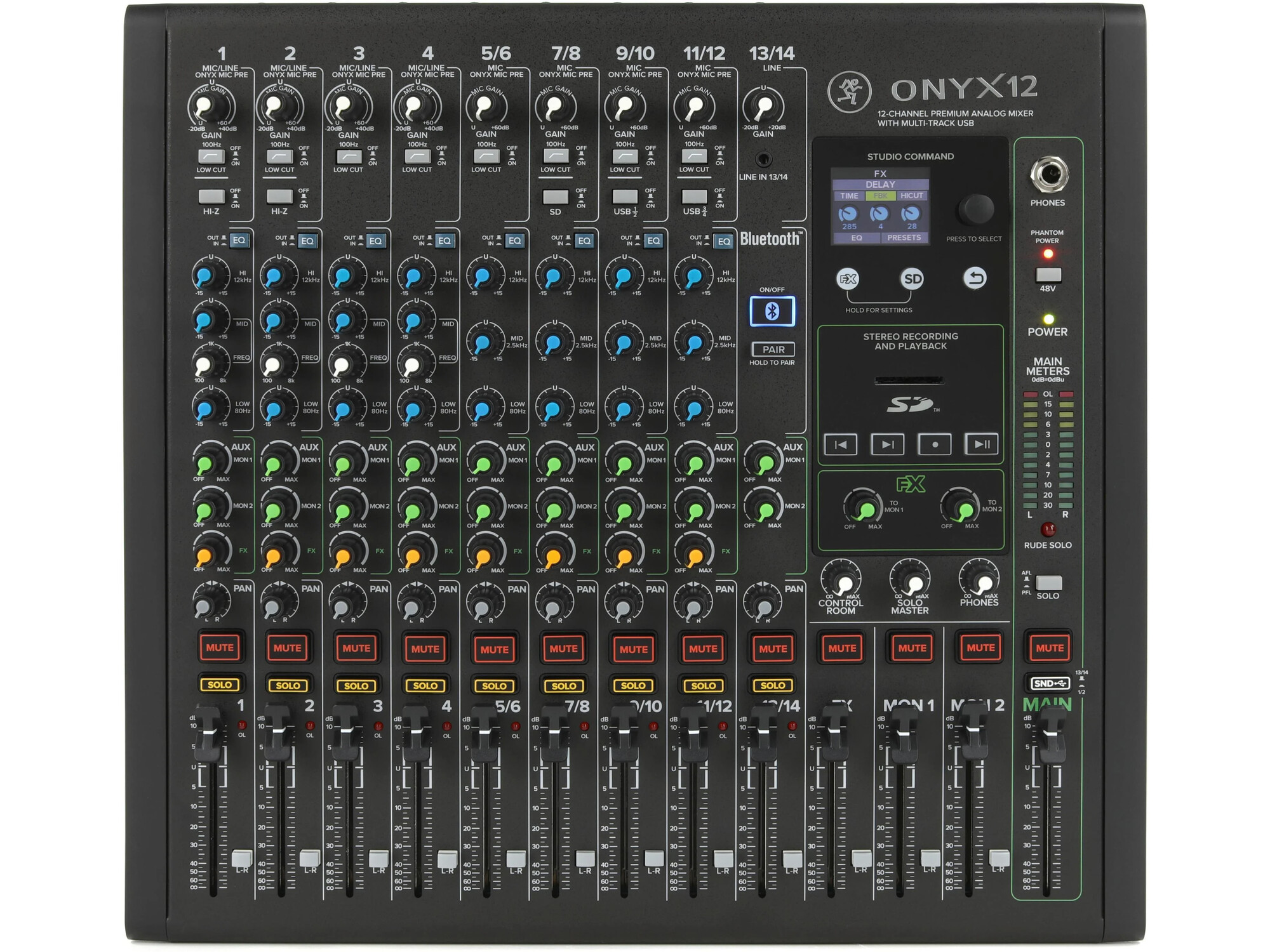
Task: Click the round SD button in Studio Command
Action: tap(912, 279)
